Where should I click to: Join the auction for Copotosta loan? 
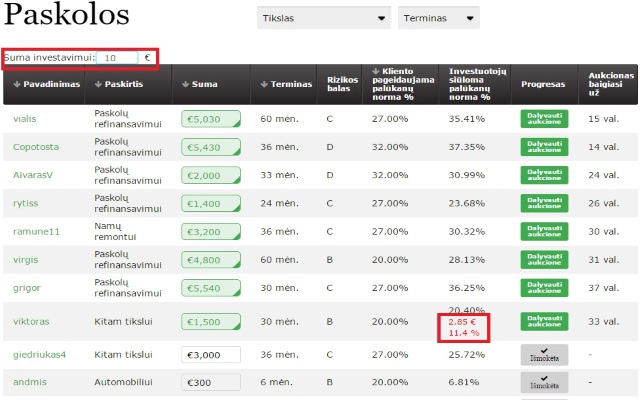(x=543, y=147)
